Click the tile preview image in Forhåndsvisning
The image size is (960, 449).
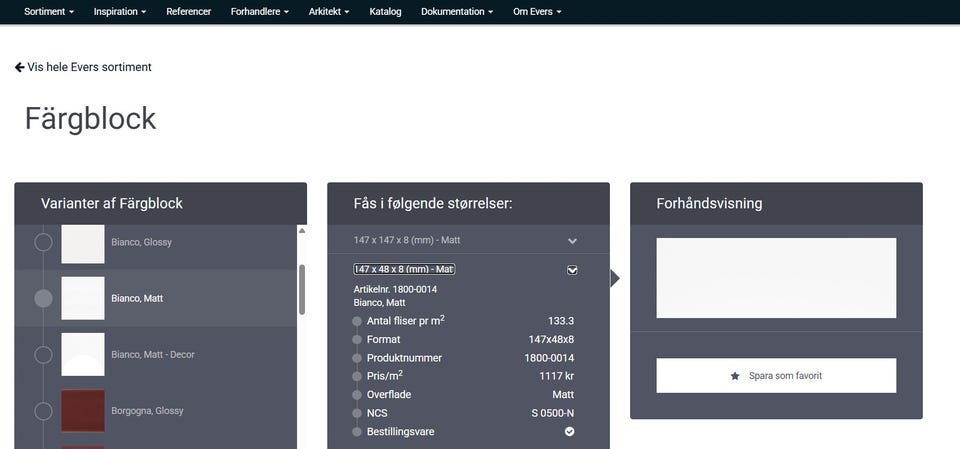(776, 278)
